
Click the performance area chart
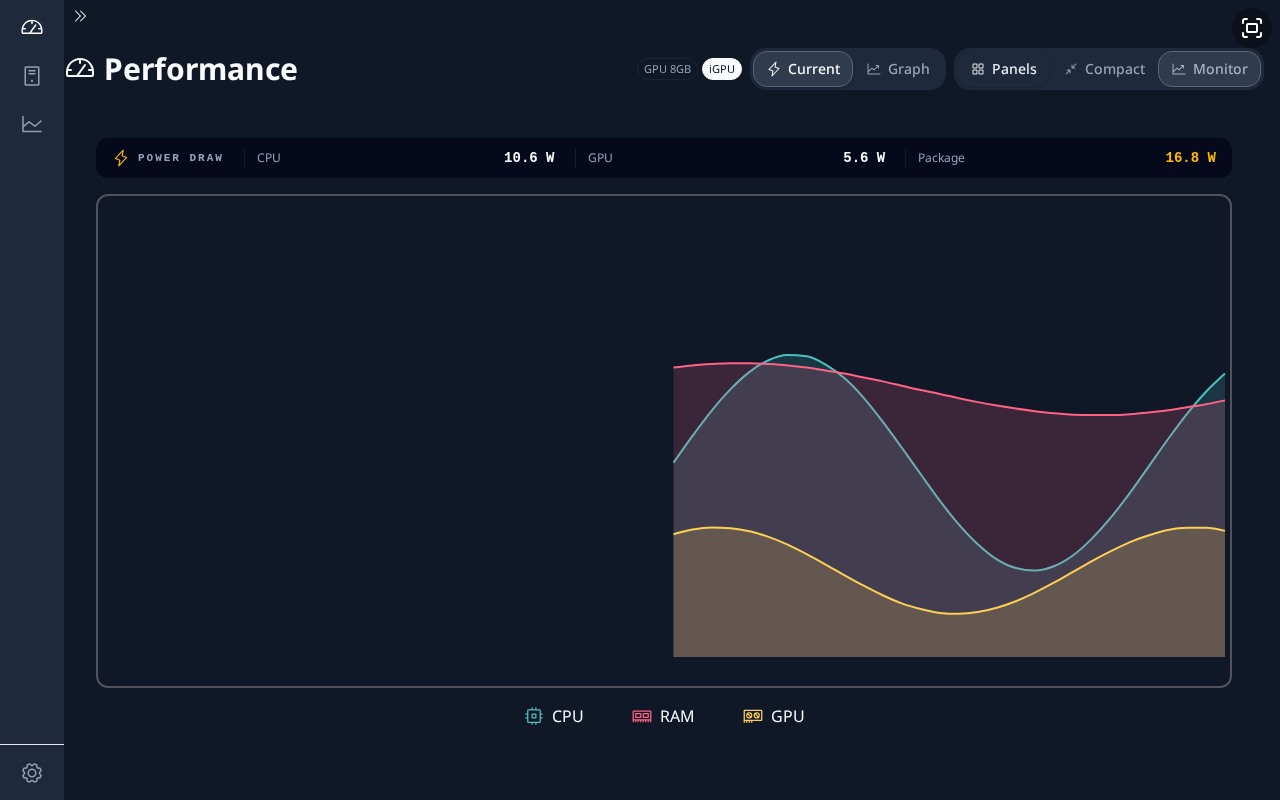(x=664, y=441)
